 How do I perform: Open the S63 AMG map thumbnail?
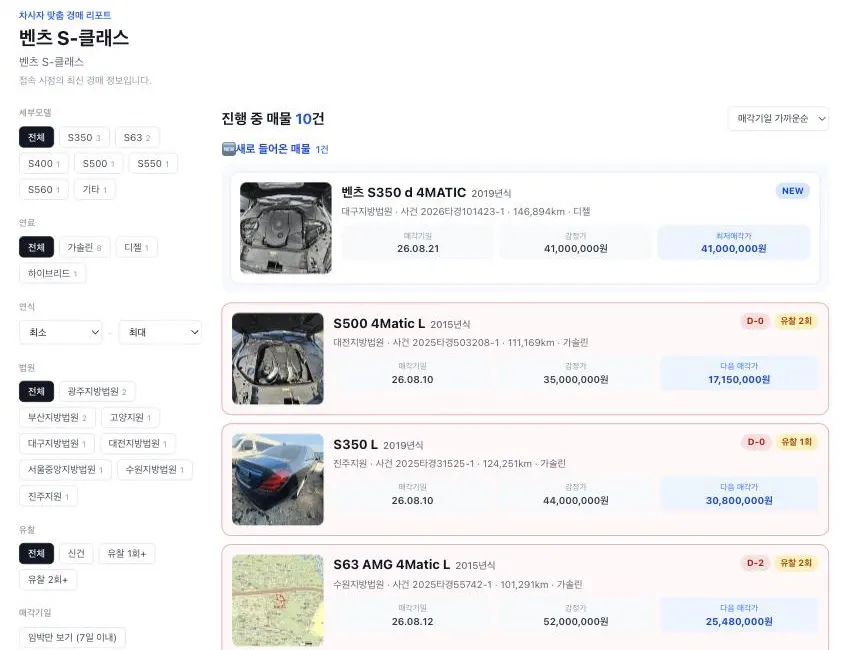[278, 600]
